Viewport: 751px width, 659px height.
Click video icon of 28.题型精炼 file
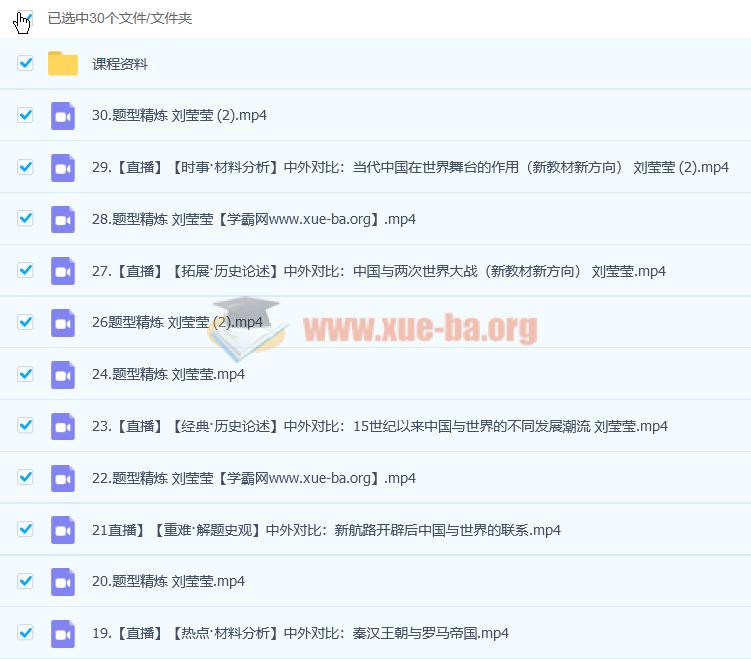[63, 220]
